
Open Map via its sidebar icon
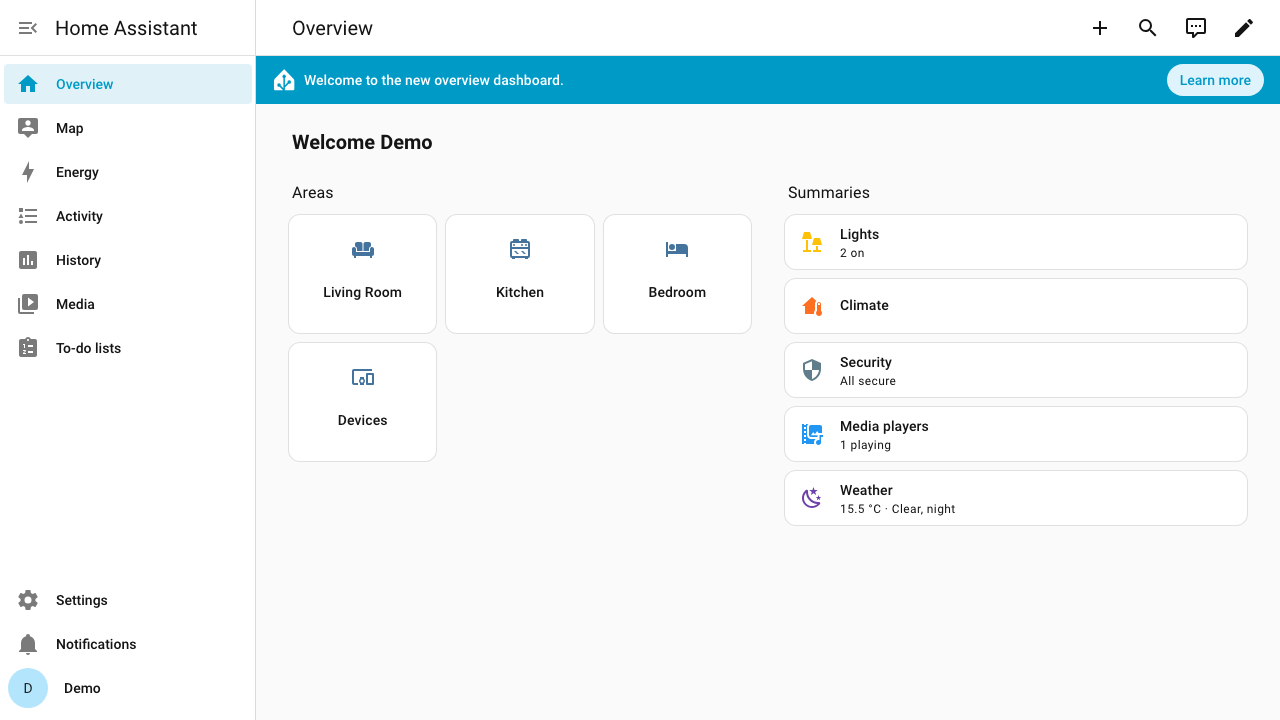click(28, 128)
